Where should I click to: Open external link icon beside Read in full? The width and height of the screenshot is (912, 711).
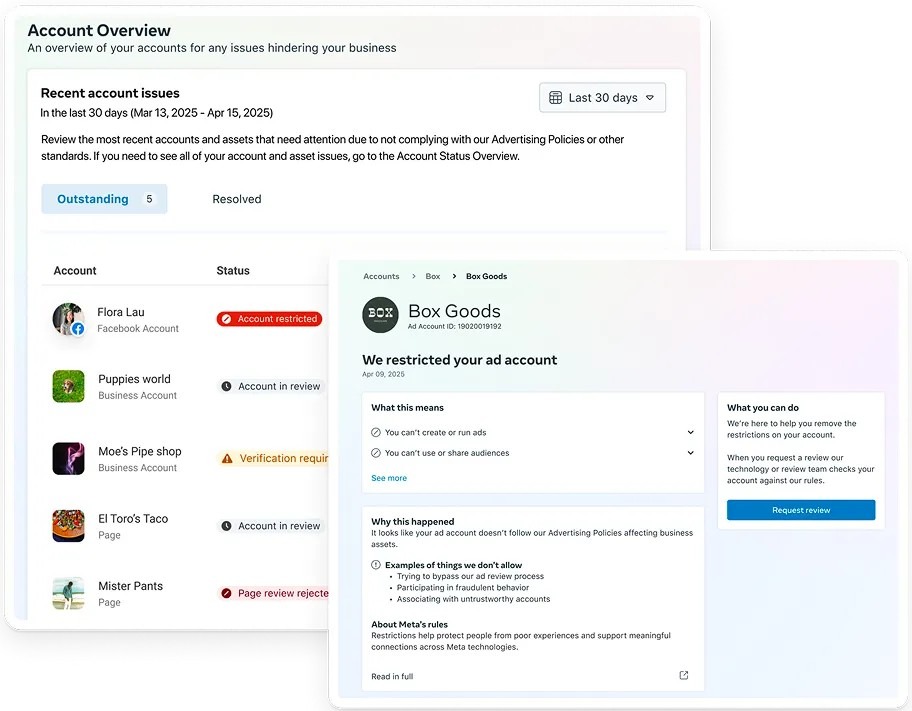684,676
